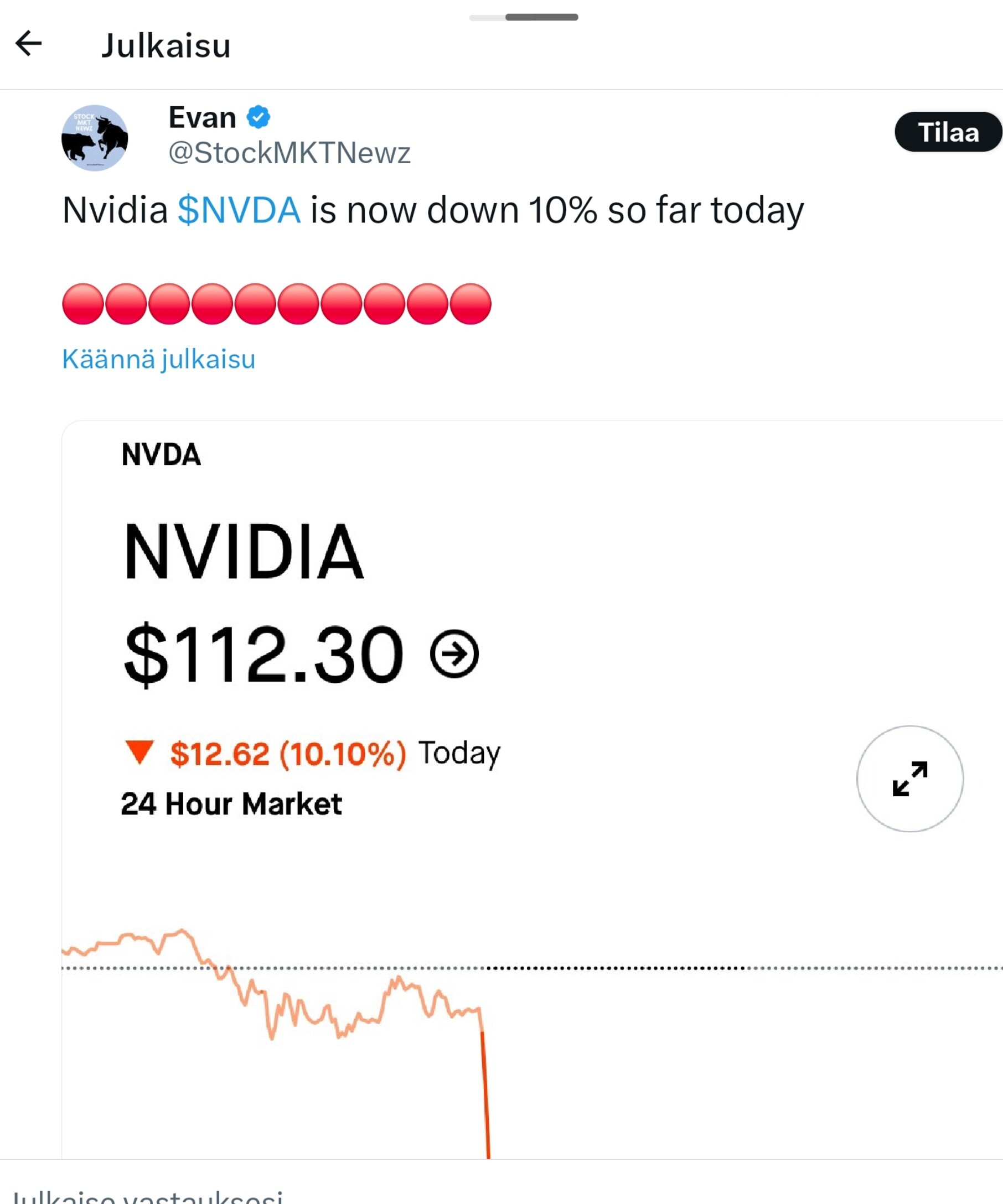Screen dimensions: 1003x1204
Task: Tap the NVIDIA $112.30 price text
Action: coord(264,653)
